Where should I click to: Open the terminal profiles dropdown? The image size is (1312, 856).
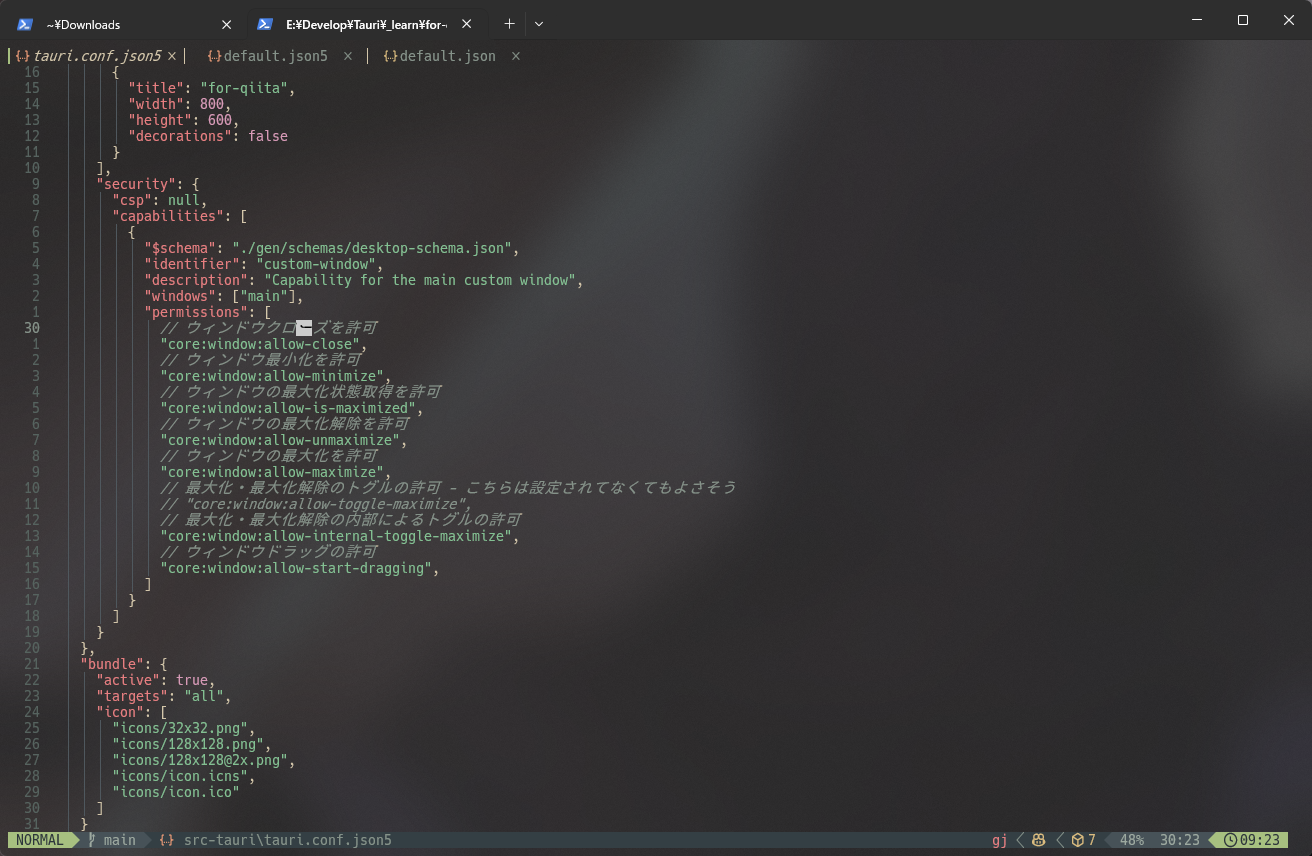pos(539,24)
